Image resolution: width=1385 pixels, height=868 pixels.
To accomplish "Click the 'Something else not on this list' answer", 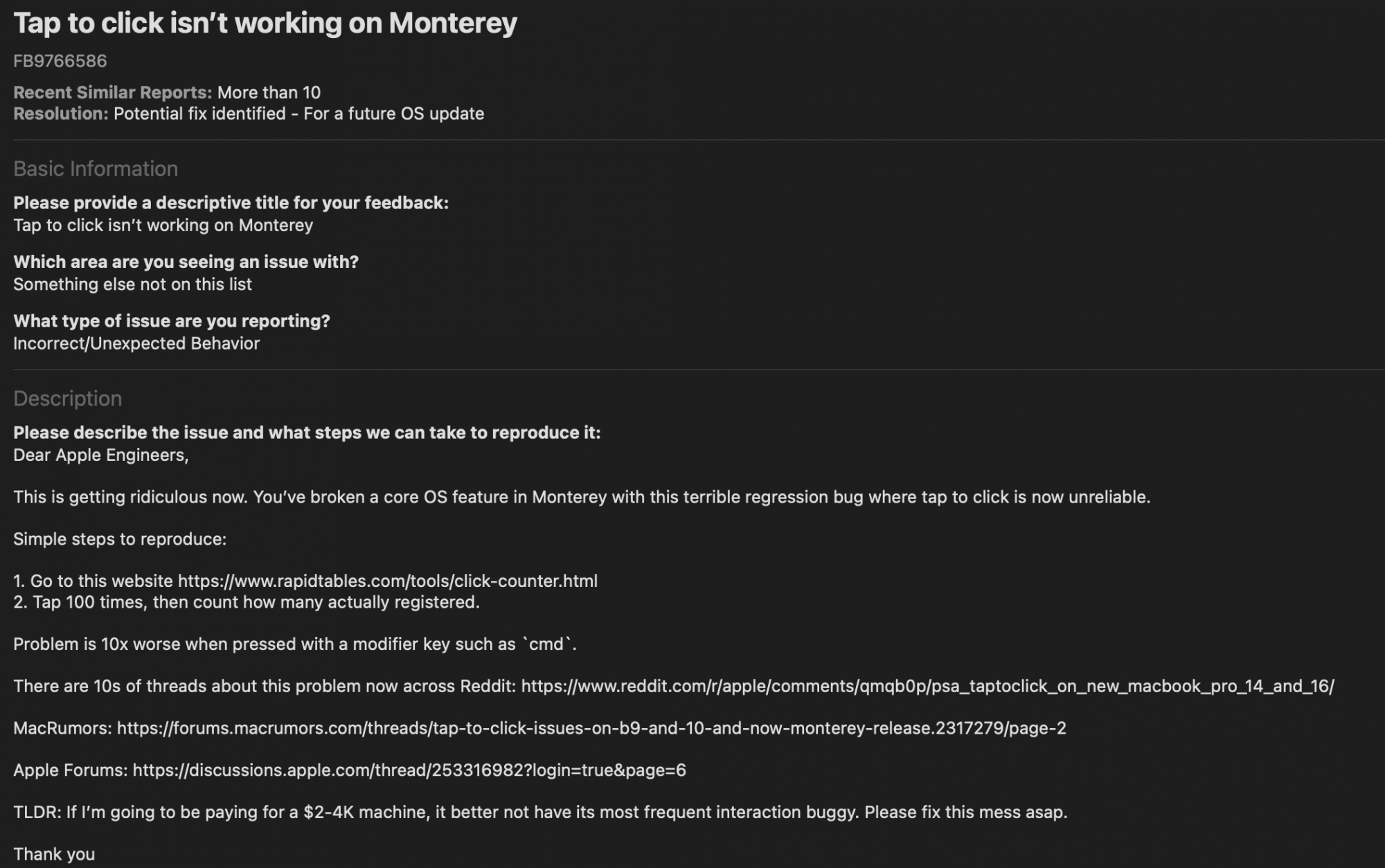I will 133,284.
